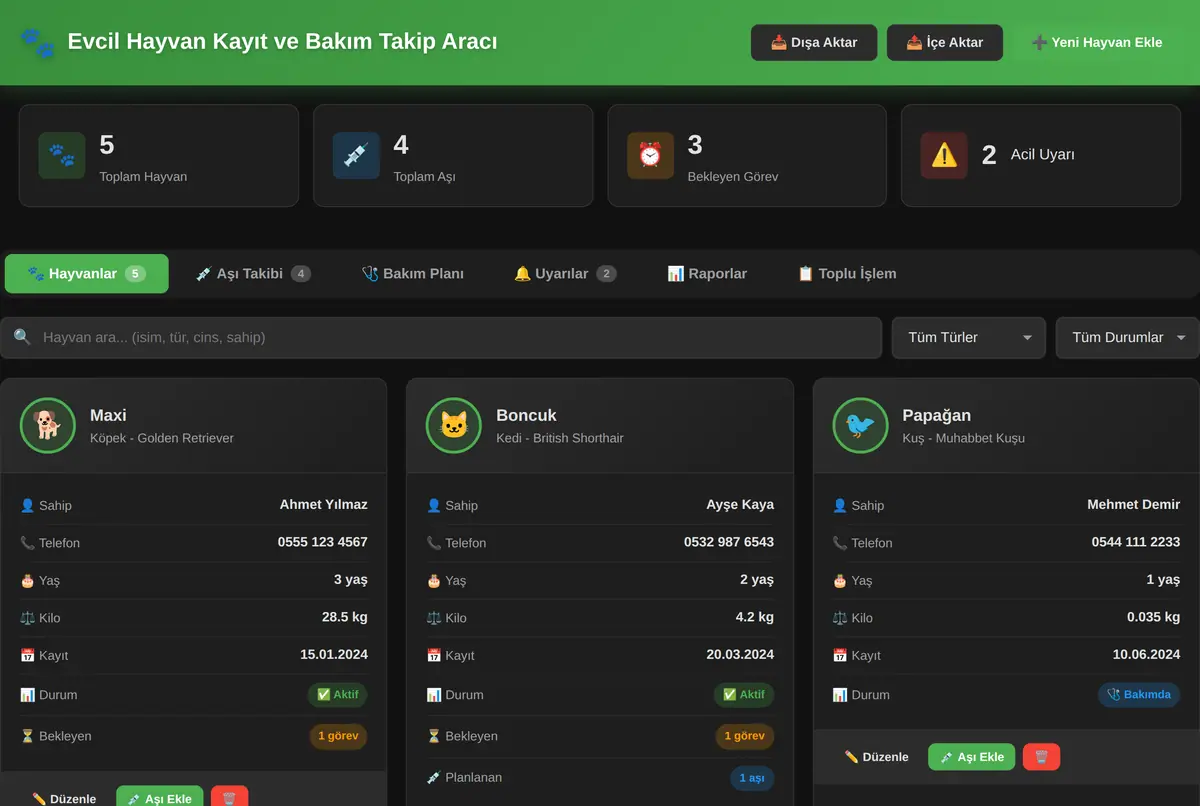Click the Bakımda status badge on Papağan's card
This screenshot has height=806, width=1200.
[x=1139, y=694]
